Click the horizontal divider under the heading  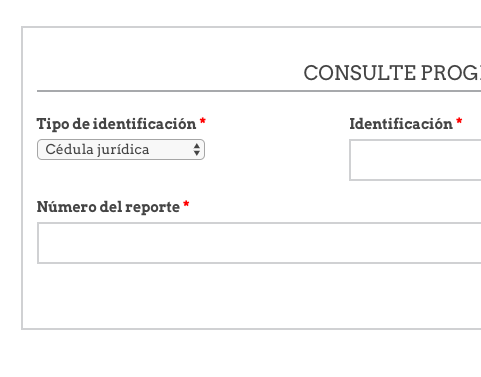[x=259, y=91]
